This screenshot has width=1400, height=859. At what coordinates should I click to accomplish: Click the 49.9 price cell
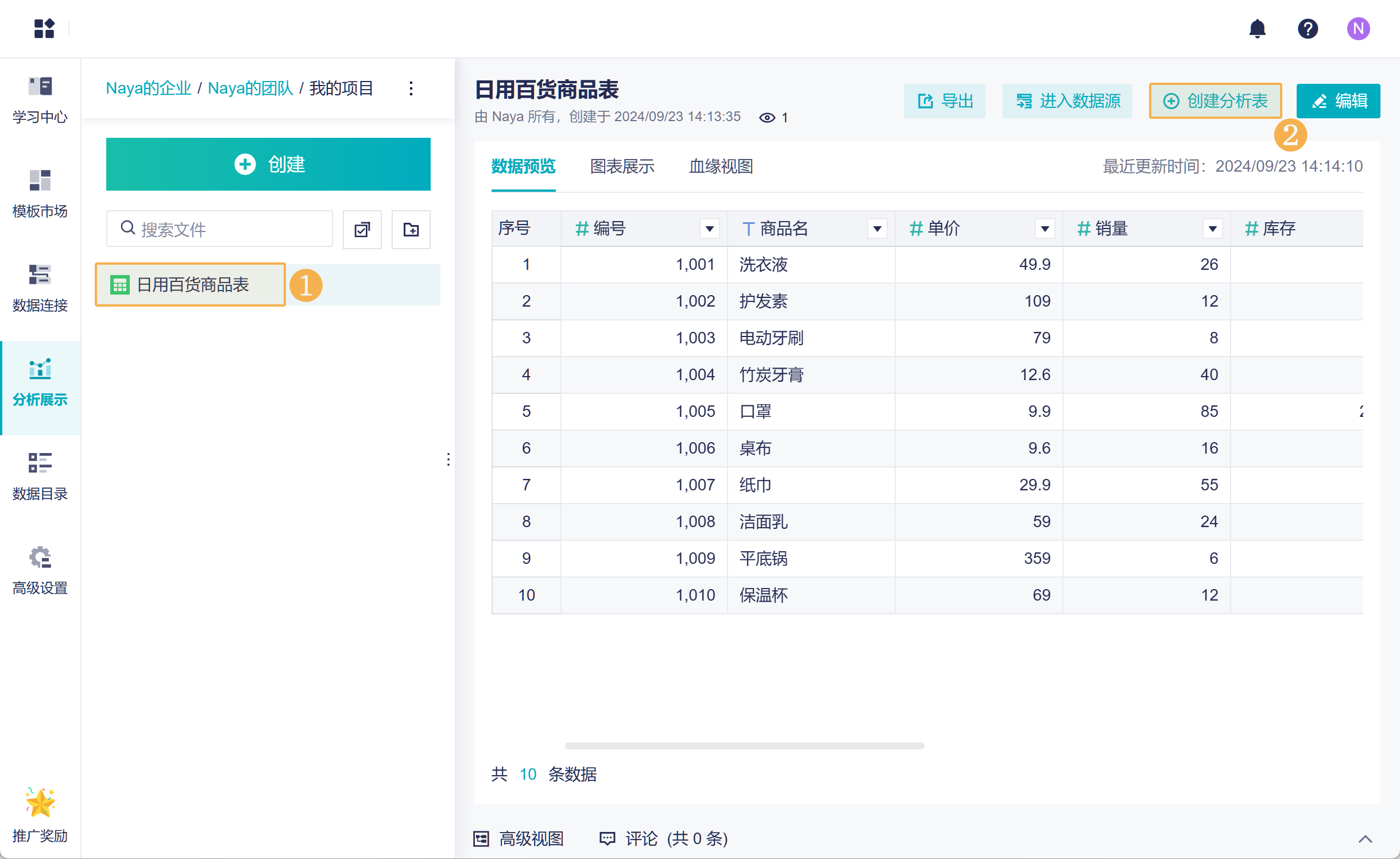pyautogui.click(x=979, y=265)
